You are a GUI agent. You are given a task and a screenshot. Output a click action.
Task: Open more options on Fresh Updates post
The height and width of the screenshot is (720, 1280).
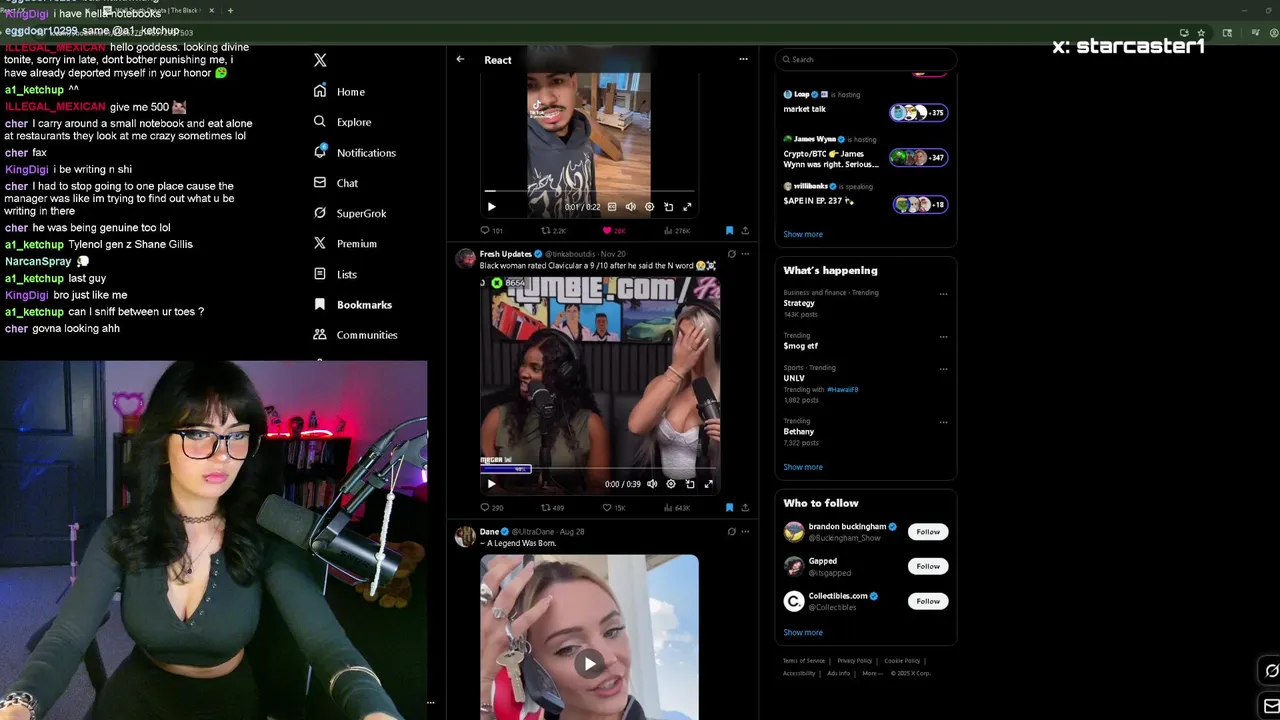745,254
